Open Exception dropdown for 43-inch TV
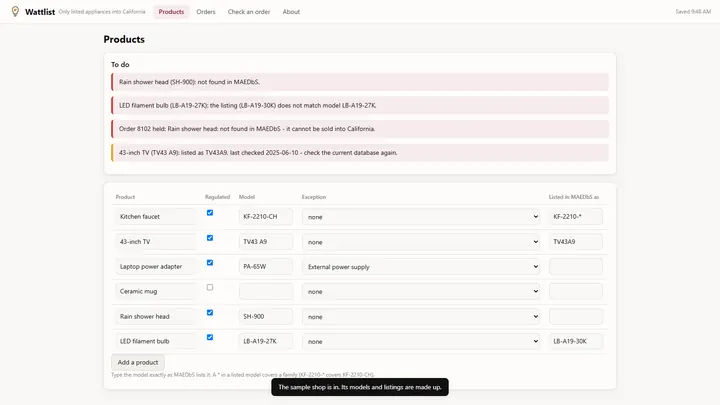The height and width of the screenshot is (405, 720). 421,242
